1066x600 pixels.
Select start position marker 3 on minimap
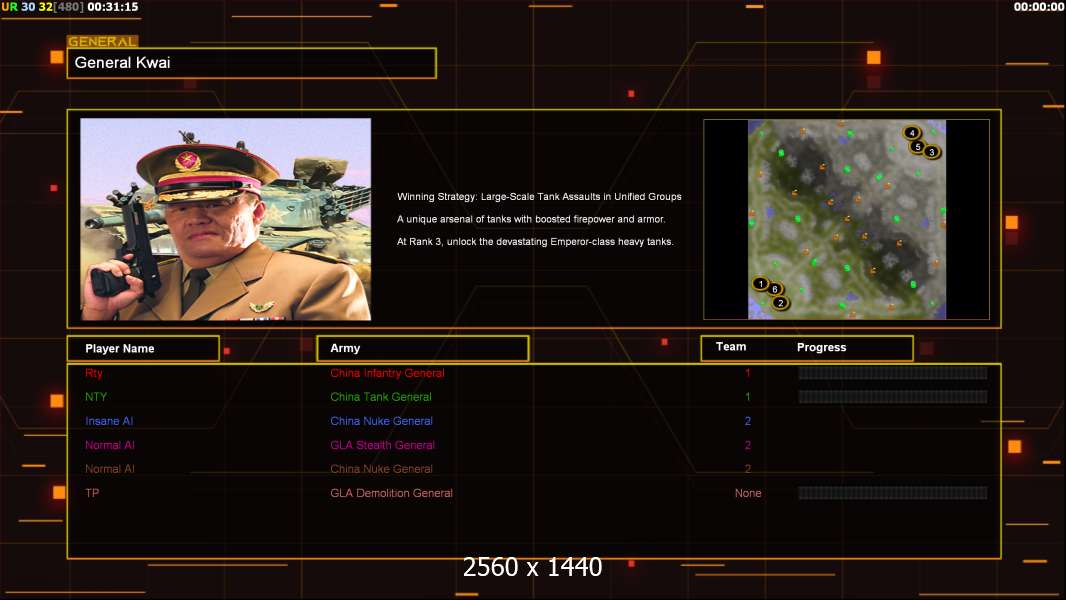click(932, 152)
